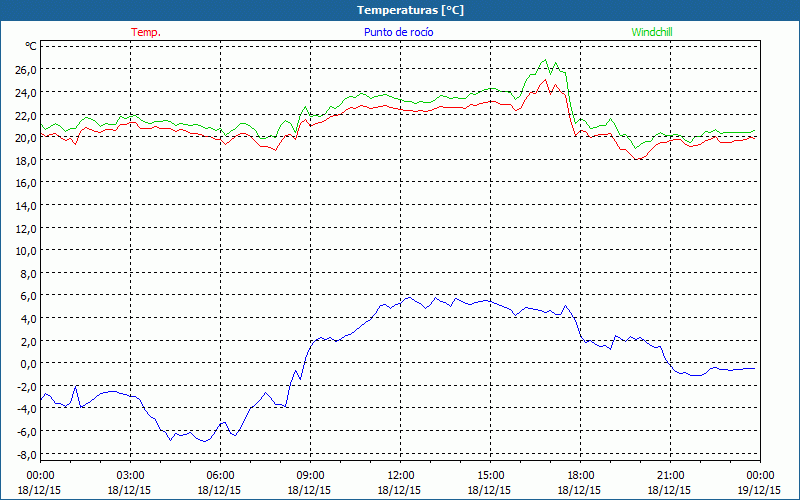This screenshot has width=800, height=500.
Task: Click the °C unit label on the axis
Action: click(x=31, y=46)
